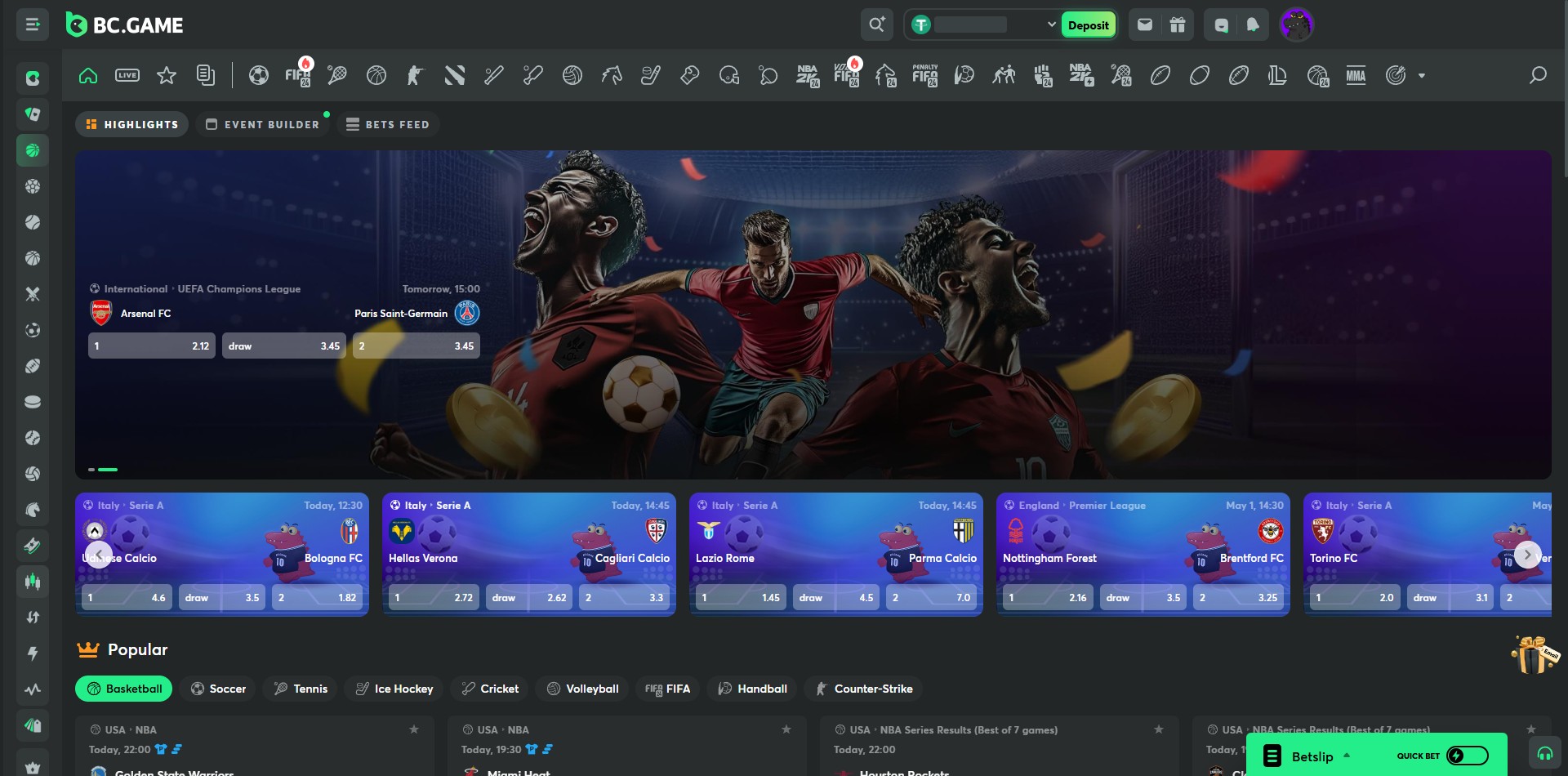The height and width of the screenshot is (776, 1568).
Task: Switch to the Event Builder tab
Action: coord(262,124)
